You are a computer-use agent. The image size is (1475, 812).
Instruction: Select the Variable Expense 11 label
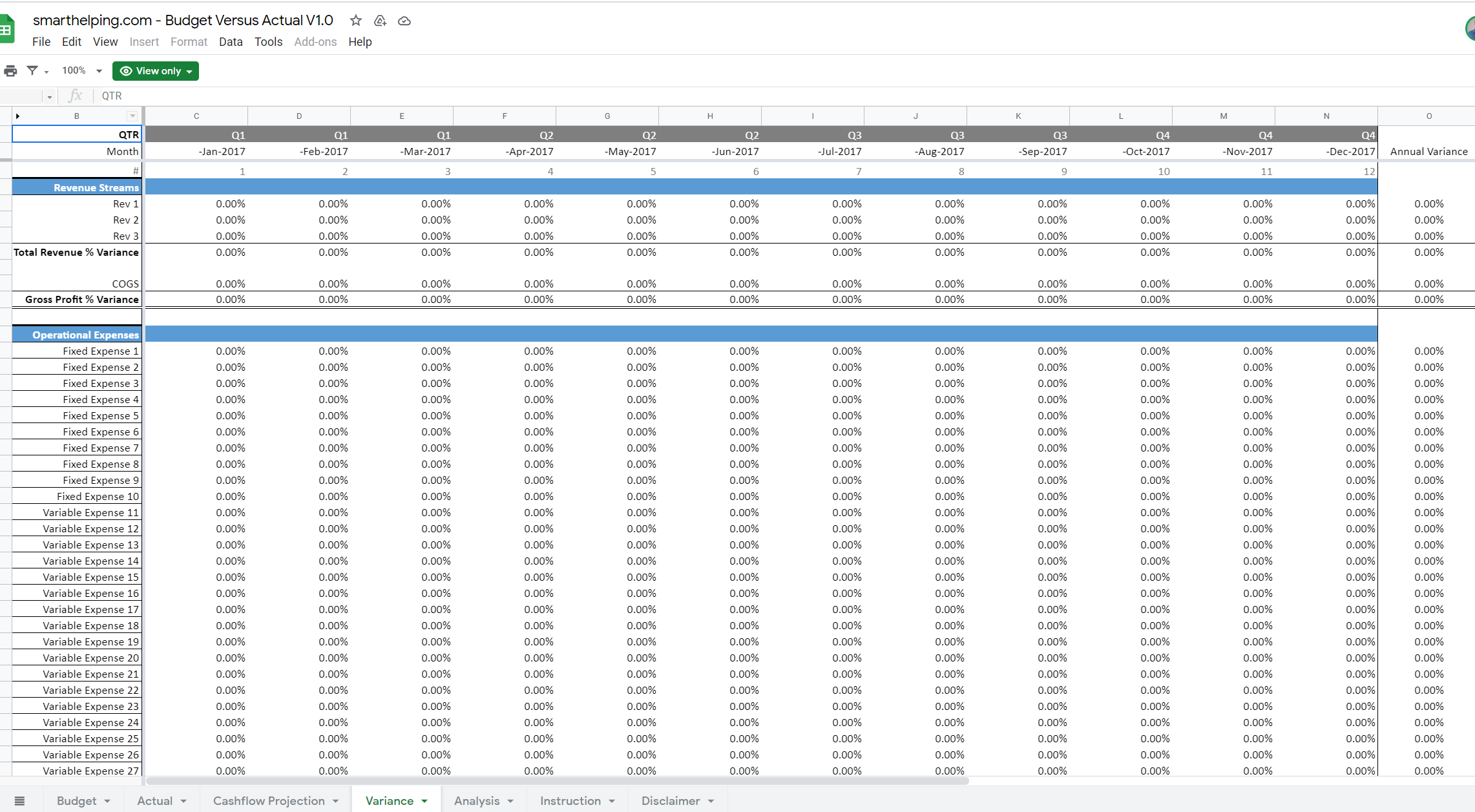click(x=77, y=512)
